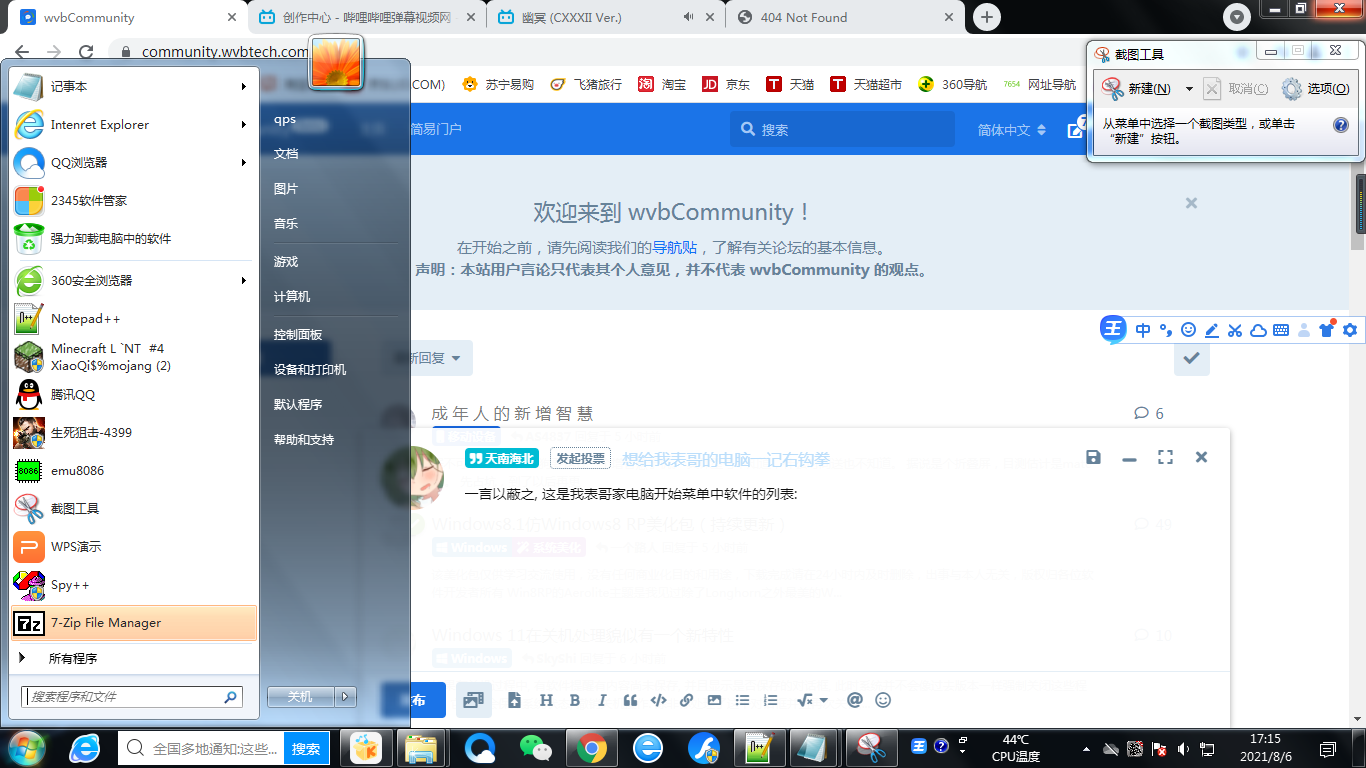This screenshot has width=1366, height=768.
Task: Expand 360安全浏览器 jump list arrow
Action: coord(243,281)
